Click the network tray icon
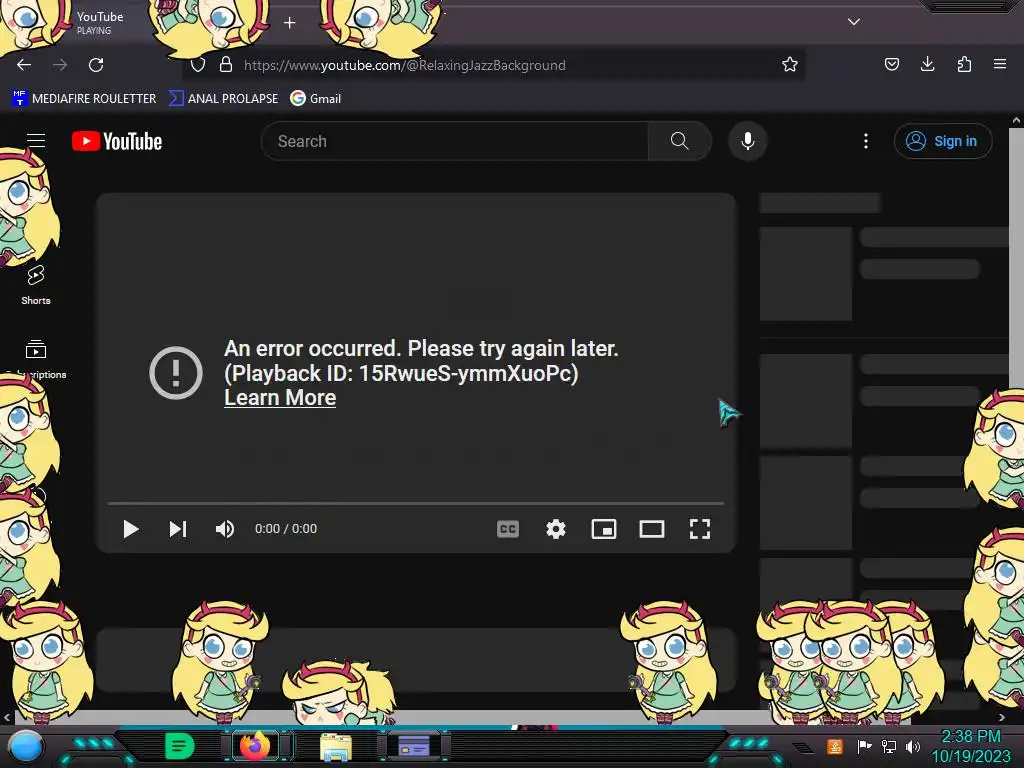Image resolution: width=1024 pixels, height=768 pixels. click(889, 746)
